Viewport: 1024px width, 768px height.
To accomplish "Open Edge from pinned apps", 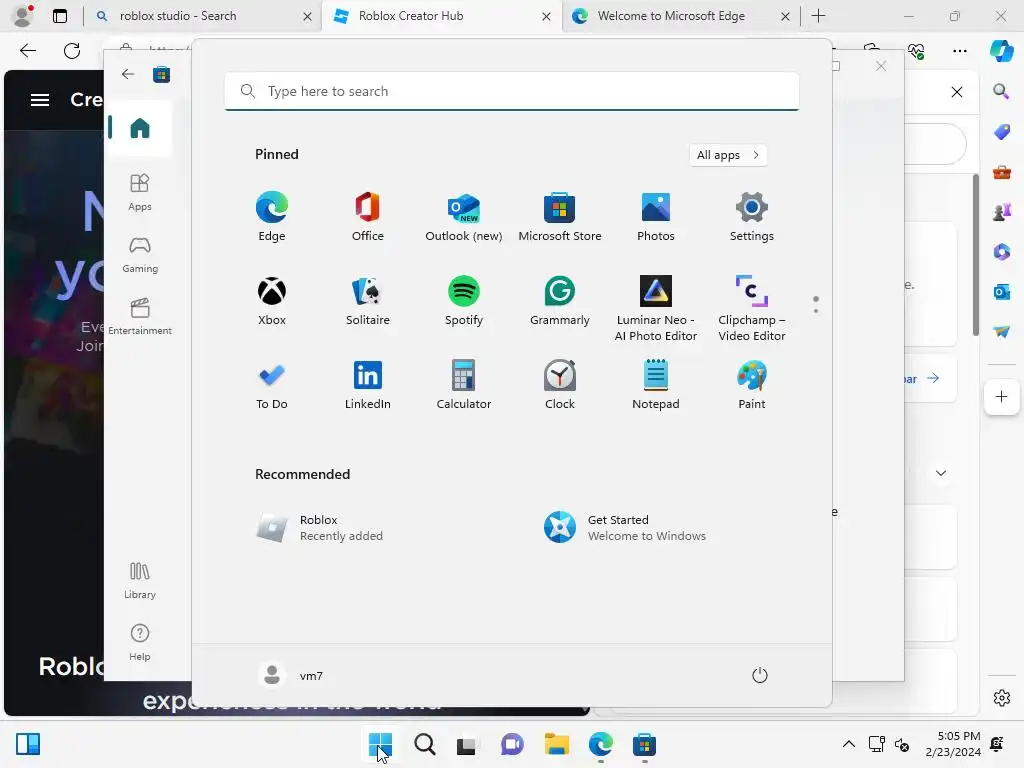I will 272,217.
